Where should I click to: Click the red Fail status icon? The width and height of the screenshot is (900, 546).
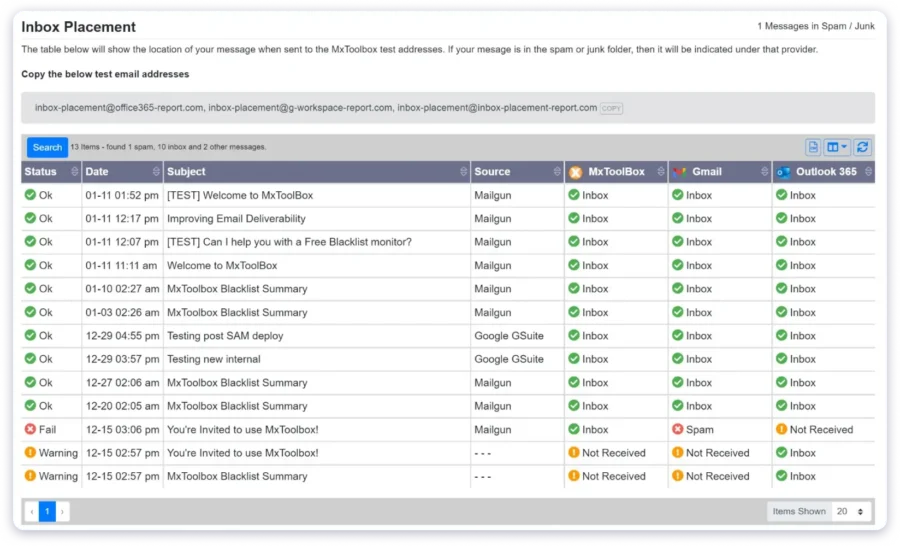coord(30,429)
